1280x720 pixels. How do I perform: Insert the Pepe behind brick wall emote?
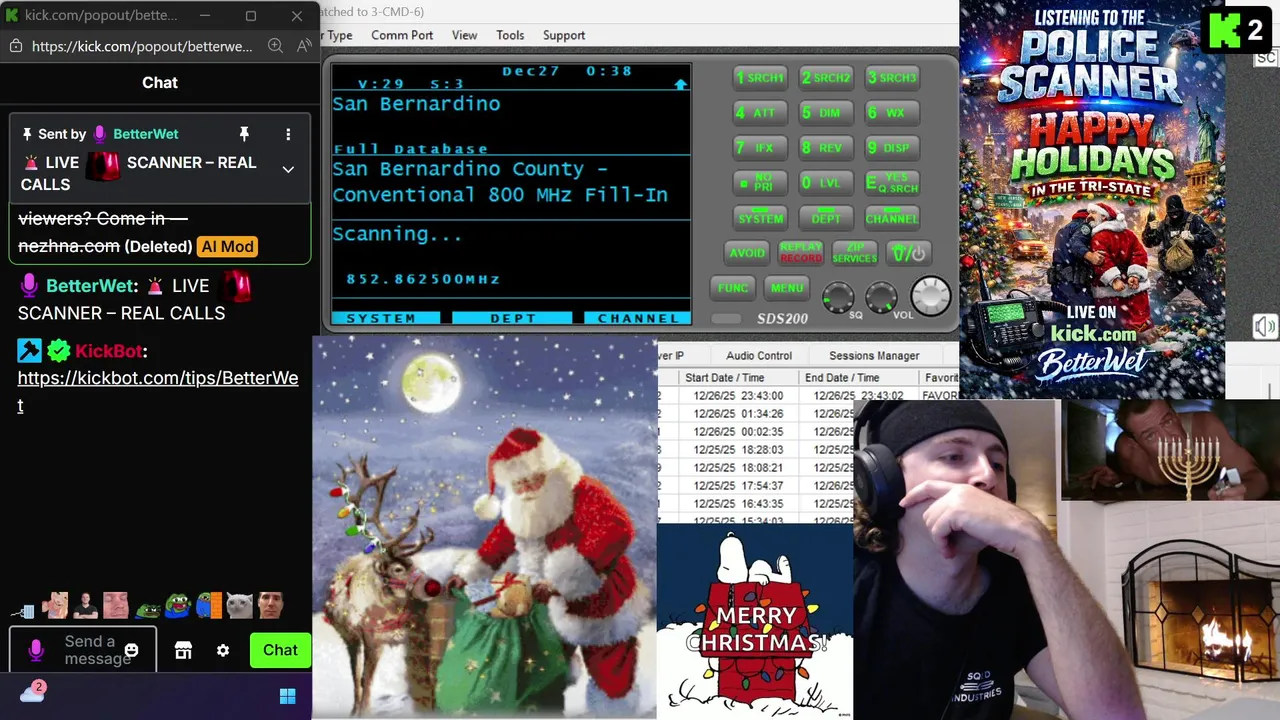point(208,606)
